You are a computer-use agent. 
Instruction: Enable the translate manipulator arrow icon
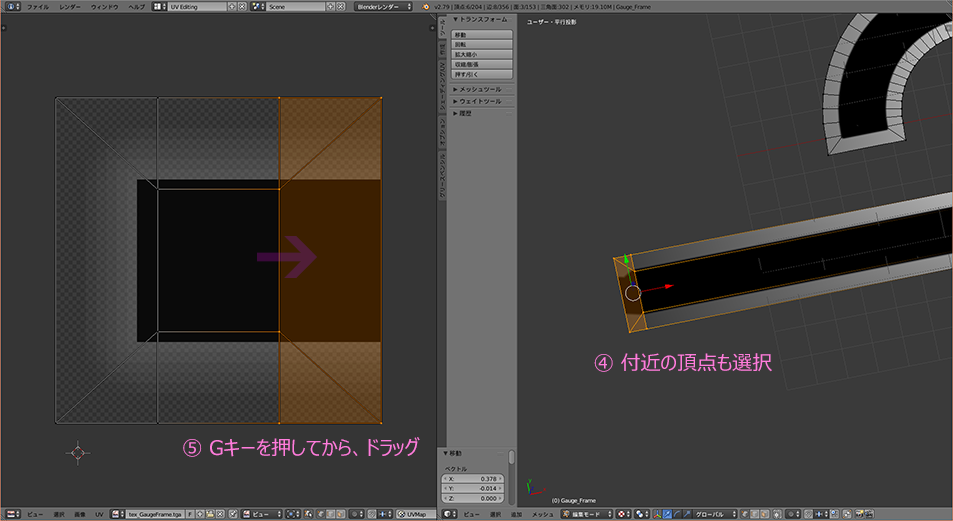[667, 514]
